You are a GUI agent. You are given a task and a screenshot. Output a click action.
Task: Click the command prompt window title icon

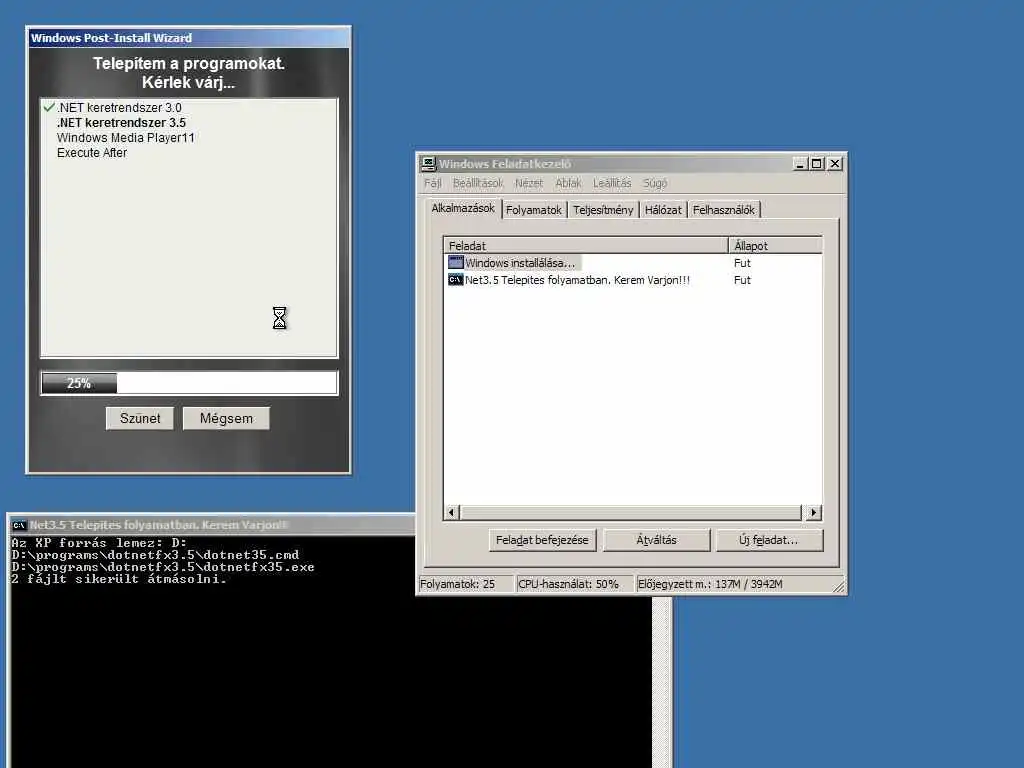coord(19,525)
